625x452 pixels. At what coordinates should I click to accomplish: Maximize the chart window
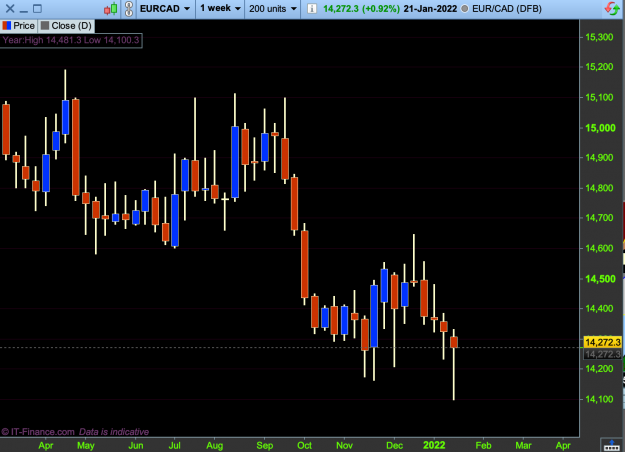37,8
